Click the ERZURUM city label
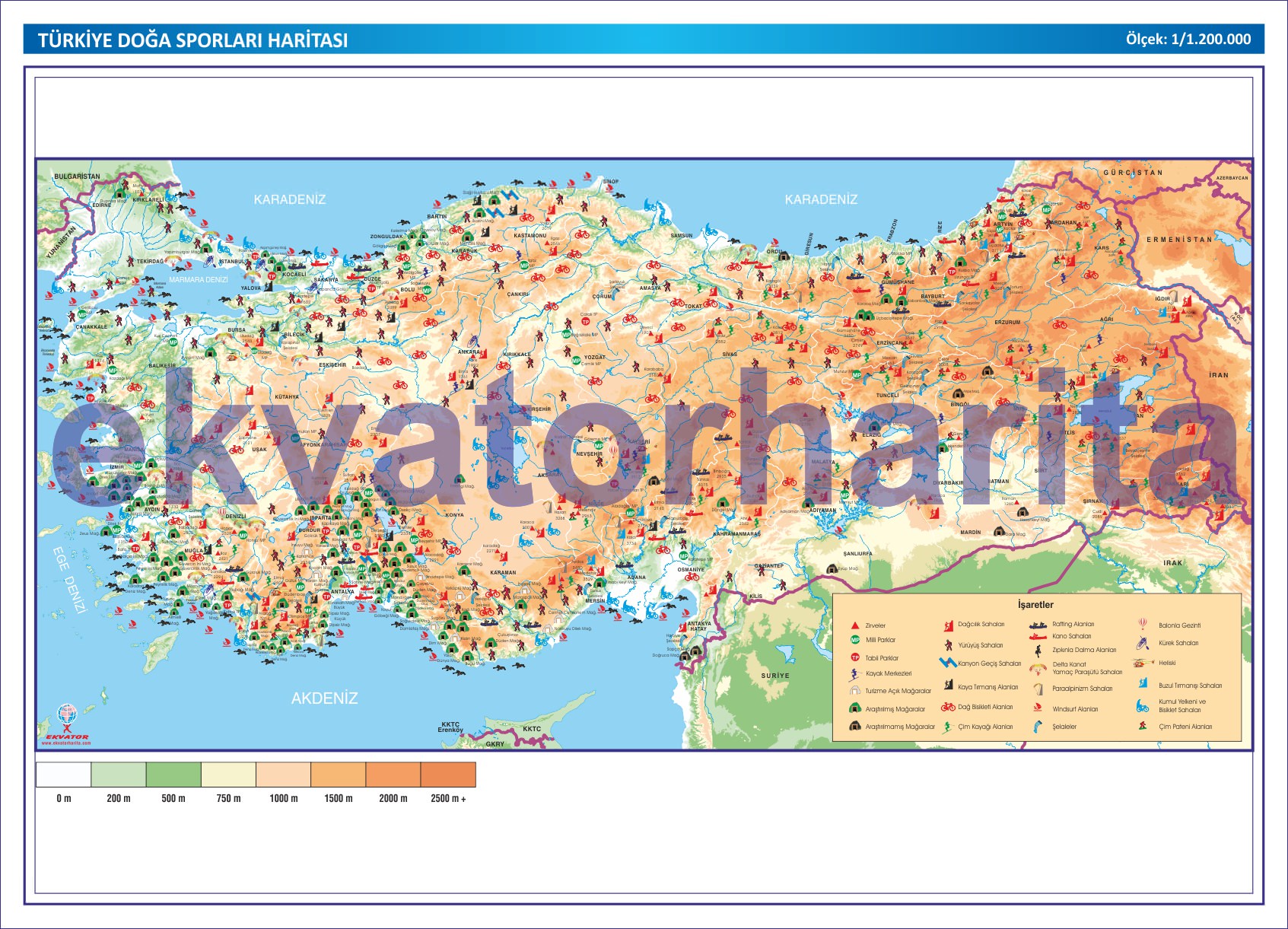The height and width of the screenshot is (929, 1288). pyautogui.click(x=1007, y=323)
